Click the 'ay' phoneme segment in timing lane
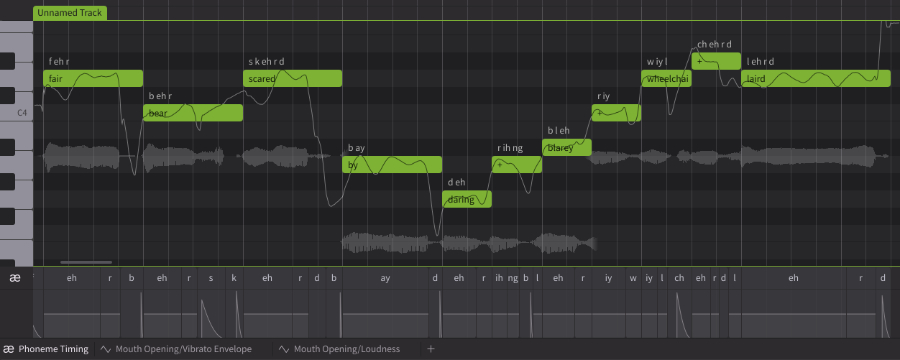Viewport: 900px width, 360px height. 385,278
